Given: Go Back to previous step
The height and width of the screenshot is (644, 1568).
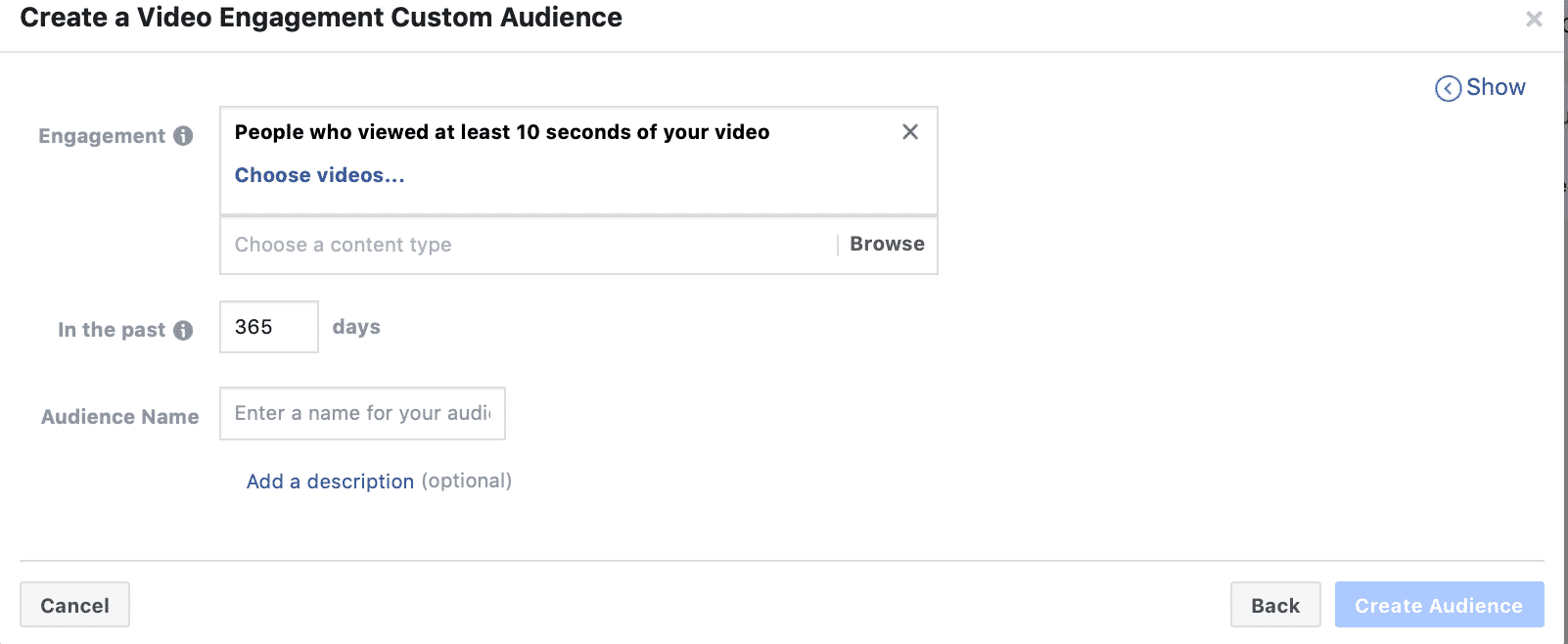Looking at the screenshot, I should click(x=1275, y=605).
